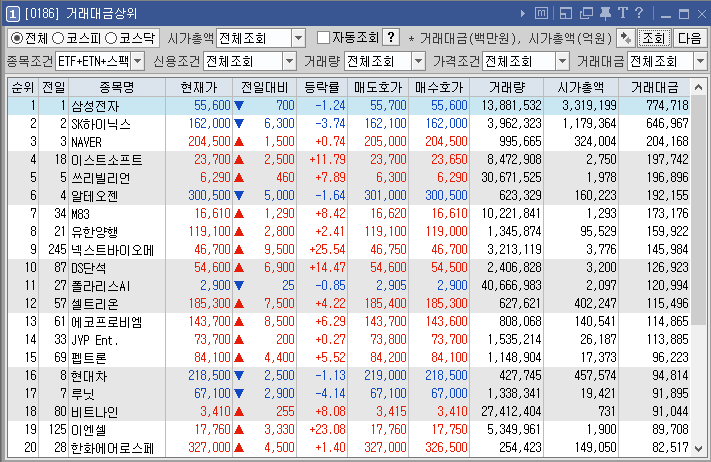Open the 거래대금 condition dropdown
711x462 pixels.
(x=700, y=61)
